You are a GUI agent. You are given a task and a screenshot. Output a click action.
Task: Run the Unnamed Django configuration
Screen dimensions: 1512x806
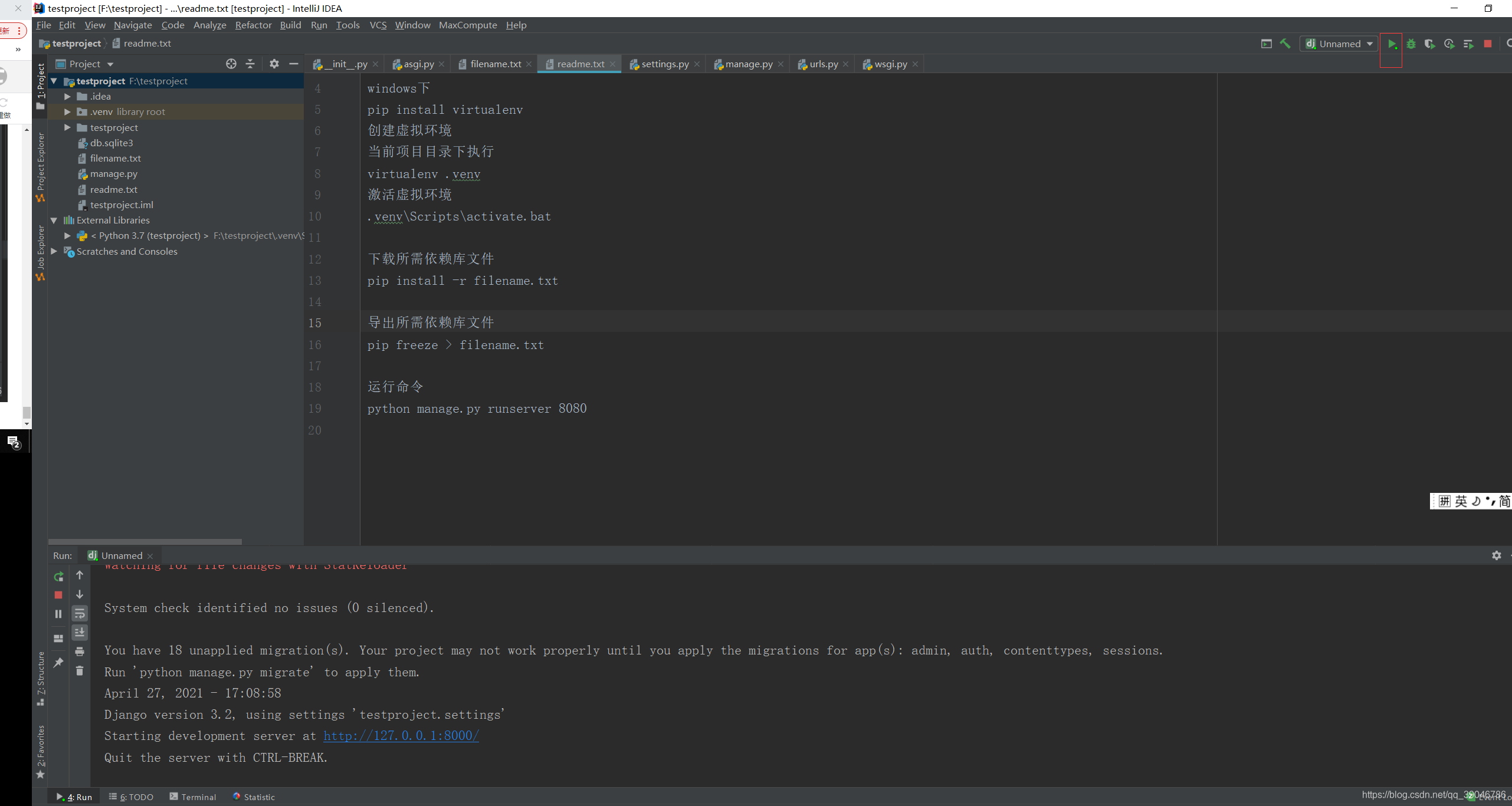(1392, 44)
